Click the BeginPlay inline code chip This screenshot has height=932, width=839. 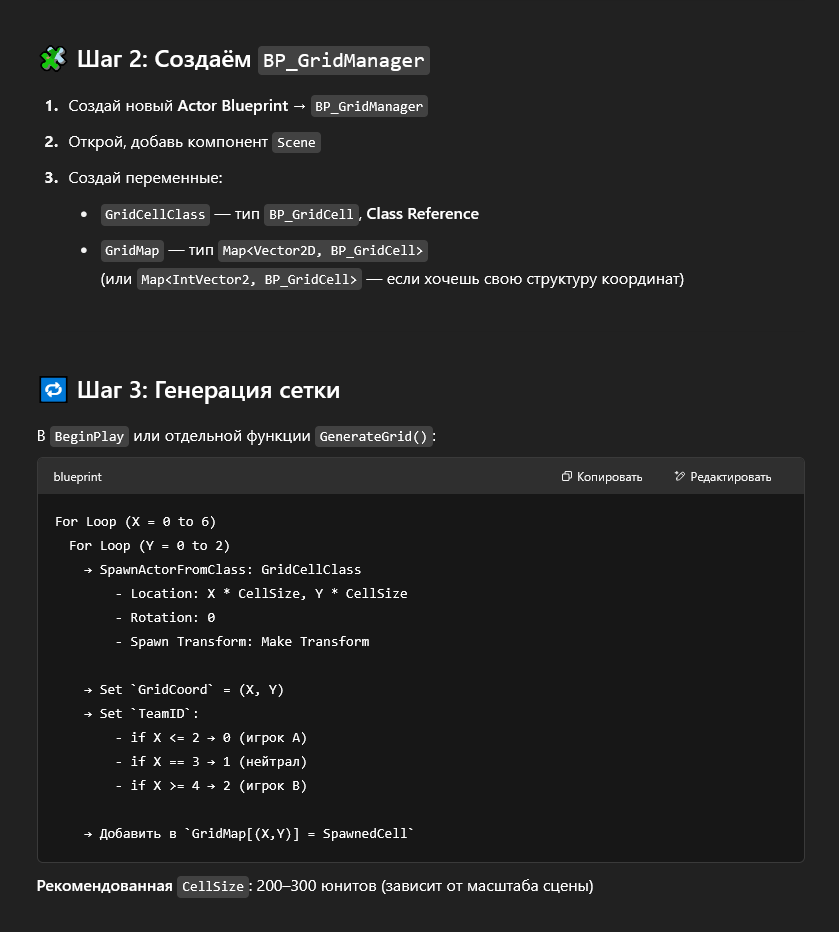coord(89,436)
